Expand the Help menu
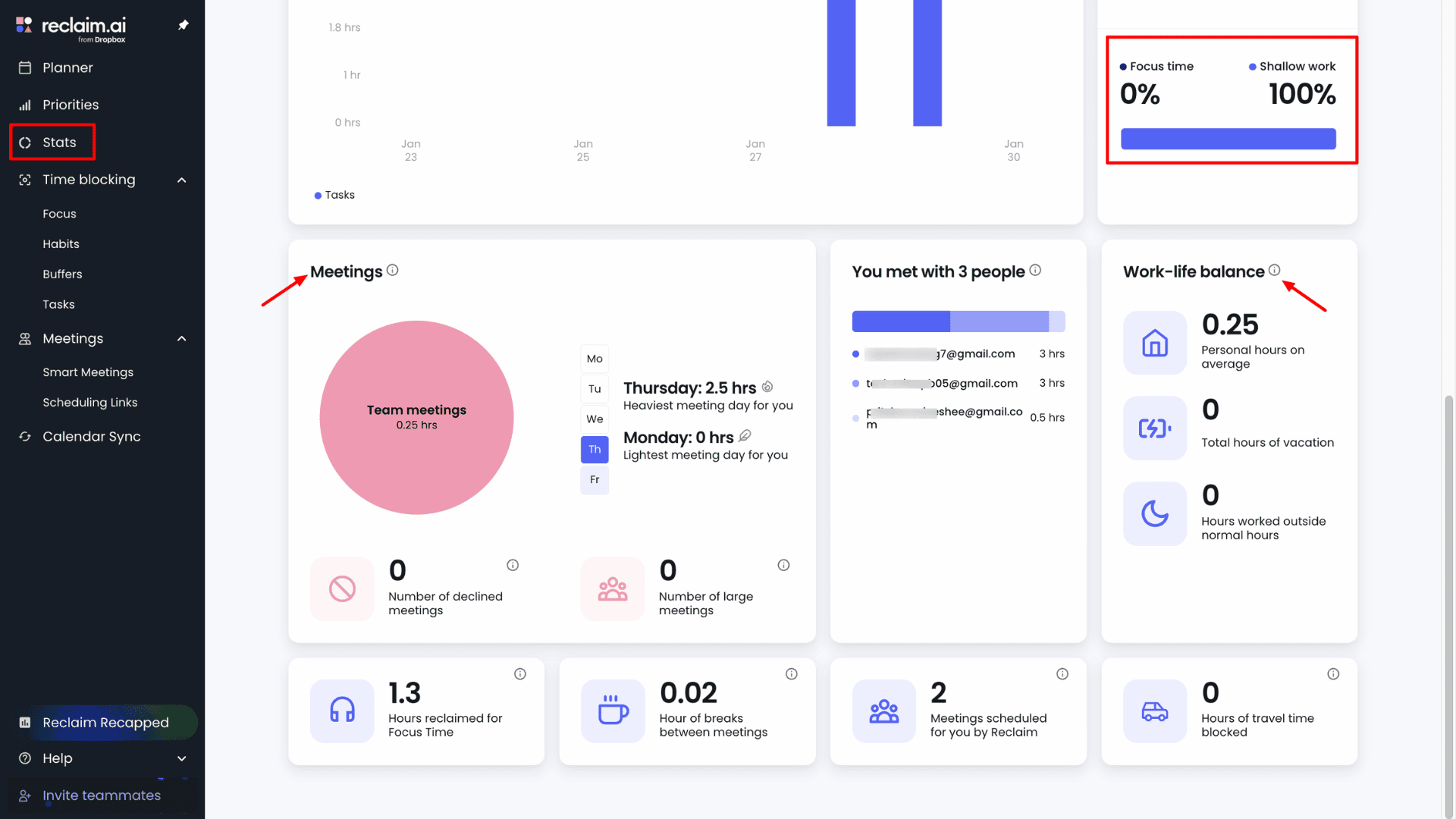1456x819 pixels. pyautogui.click(x=181, y=758)
